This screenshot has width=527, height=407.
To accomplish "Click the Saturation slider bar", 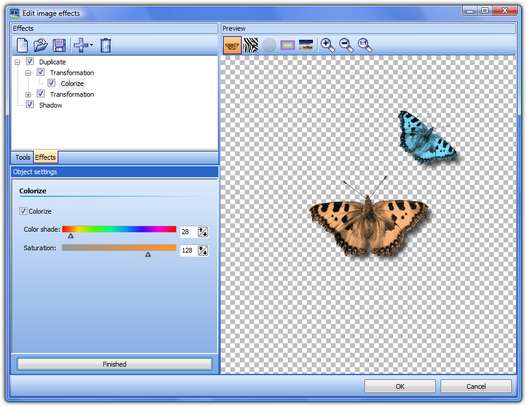I will tap(119, 248).
